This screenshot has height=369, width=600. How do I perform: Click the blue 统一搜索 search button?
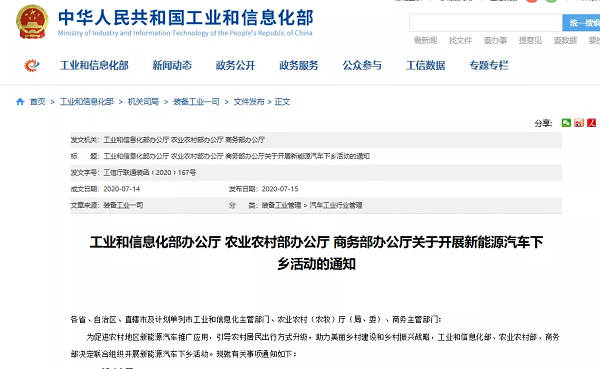[x=581, y=23]
